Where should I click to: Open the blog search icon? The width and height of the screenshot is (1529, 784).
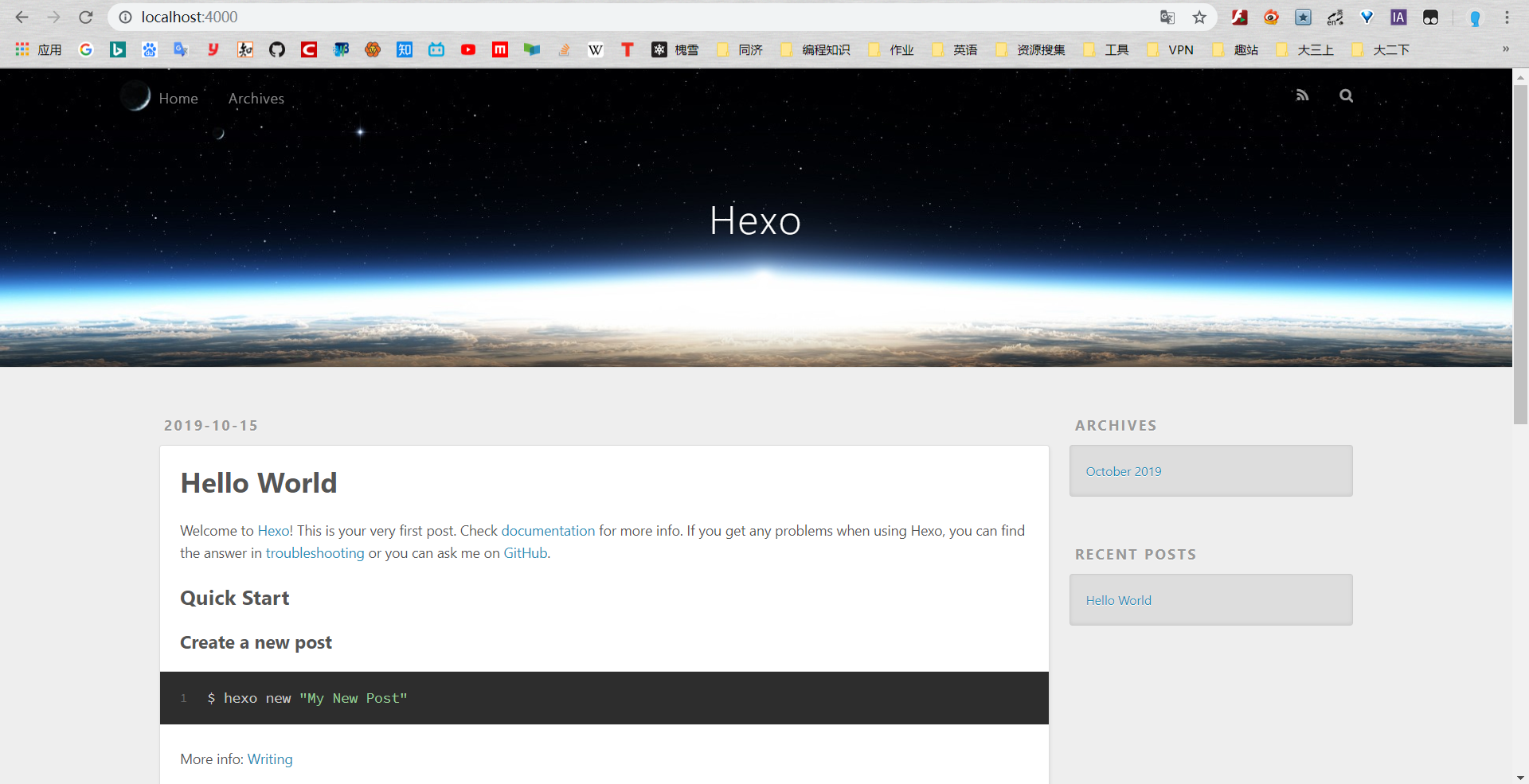[1346, 96]
